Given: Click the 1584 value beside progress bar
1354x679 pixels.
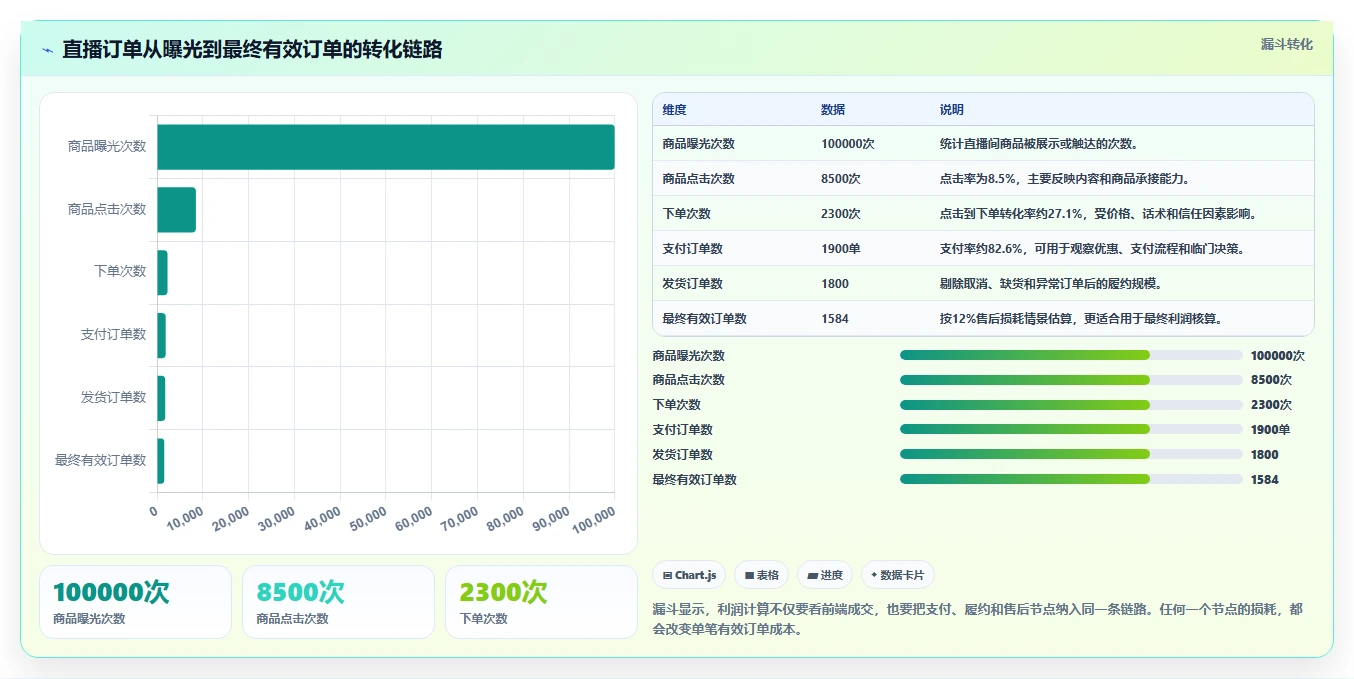Looking at the screenshot, I should pos(1264,480).
